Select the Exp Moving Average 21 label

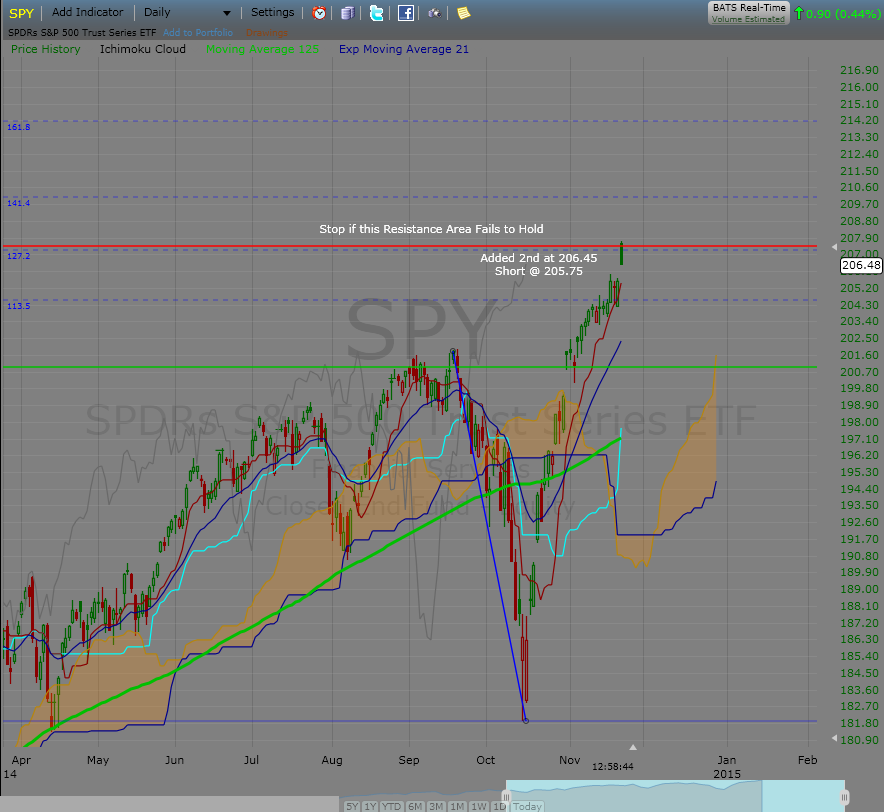(404, 49)
